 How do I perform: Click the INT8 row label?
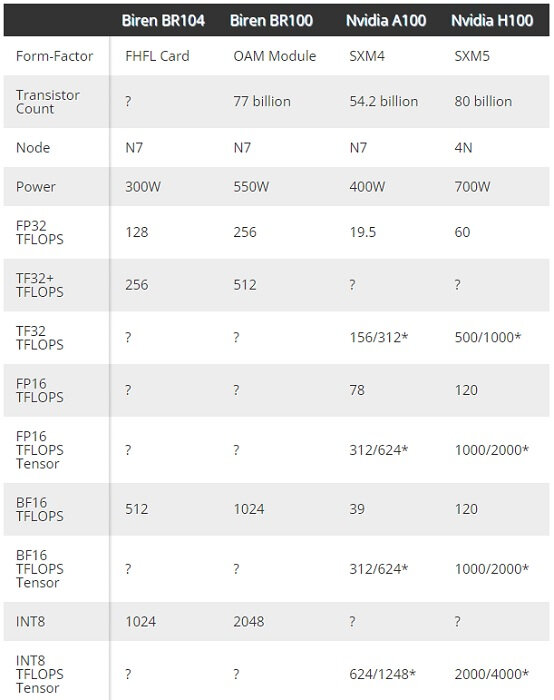pyautogui.click(x=30, y=622)
